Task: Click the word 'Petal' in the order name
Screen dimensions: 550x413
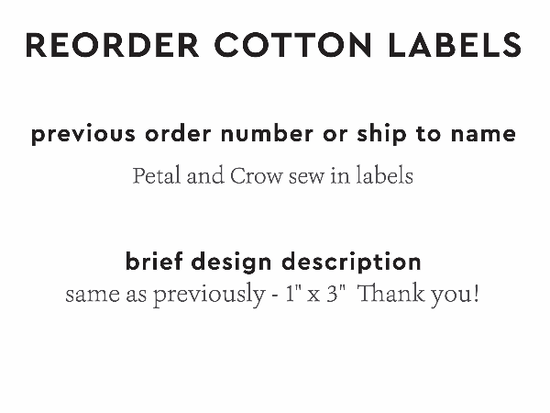Action: coord(156,175)
